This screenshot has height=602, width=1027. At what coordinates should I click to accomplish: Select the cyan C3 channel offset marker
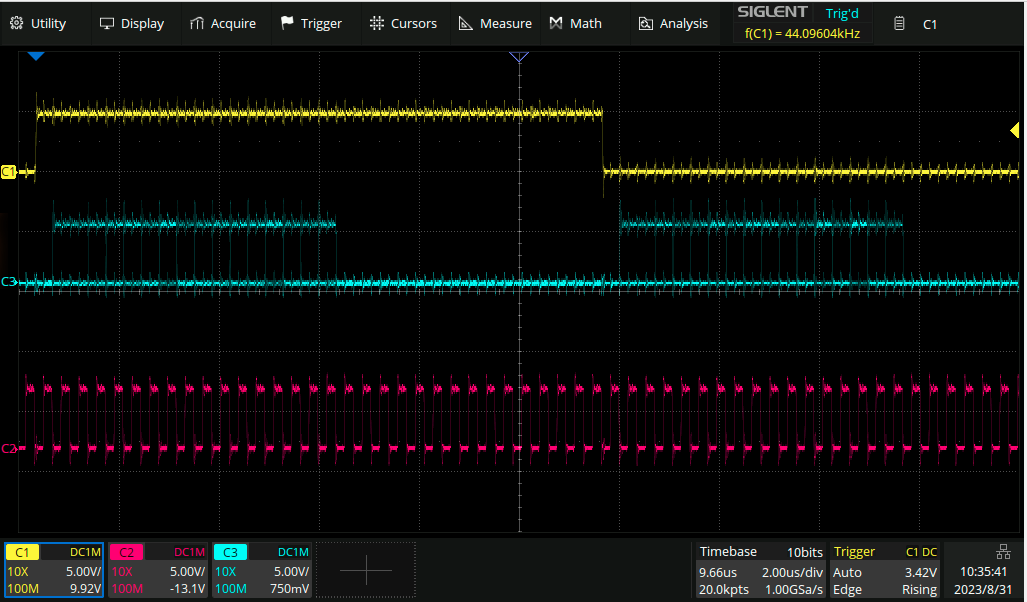point(9,283)
